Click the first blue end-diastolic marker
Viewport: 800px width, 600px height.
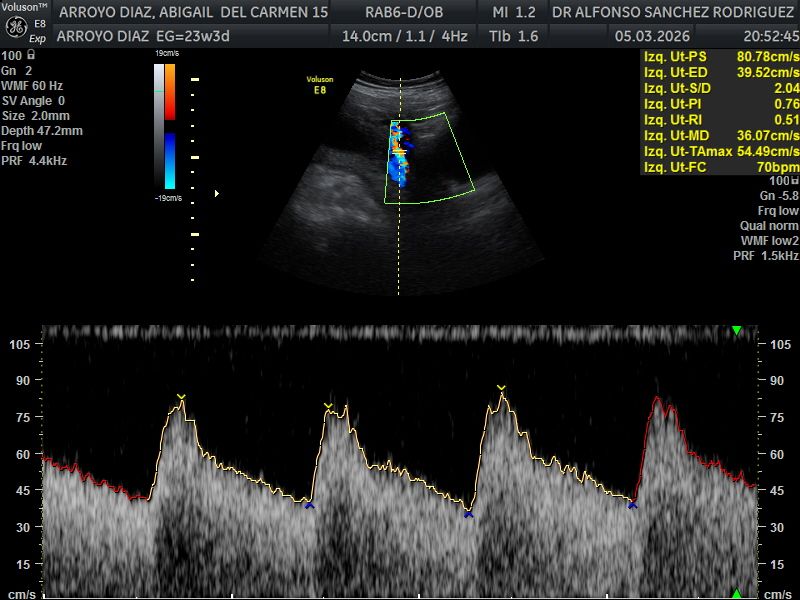point(309,506)
